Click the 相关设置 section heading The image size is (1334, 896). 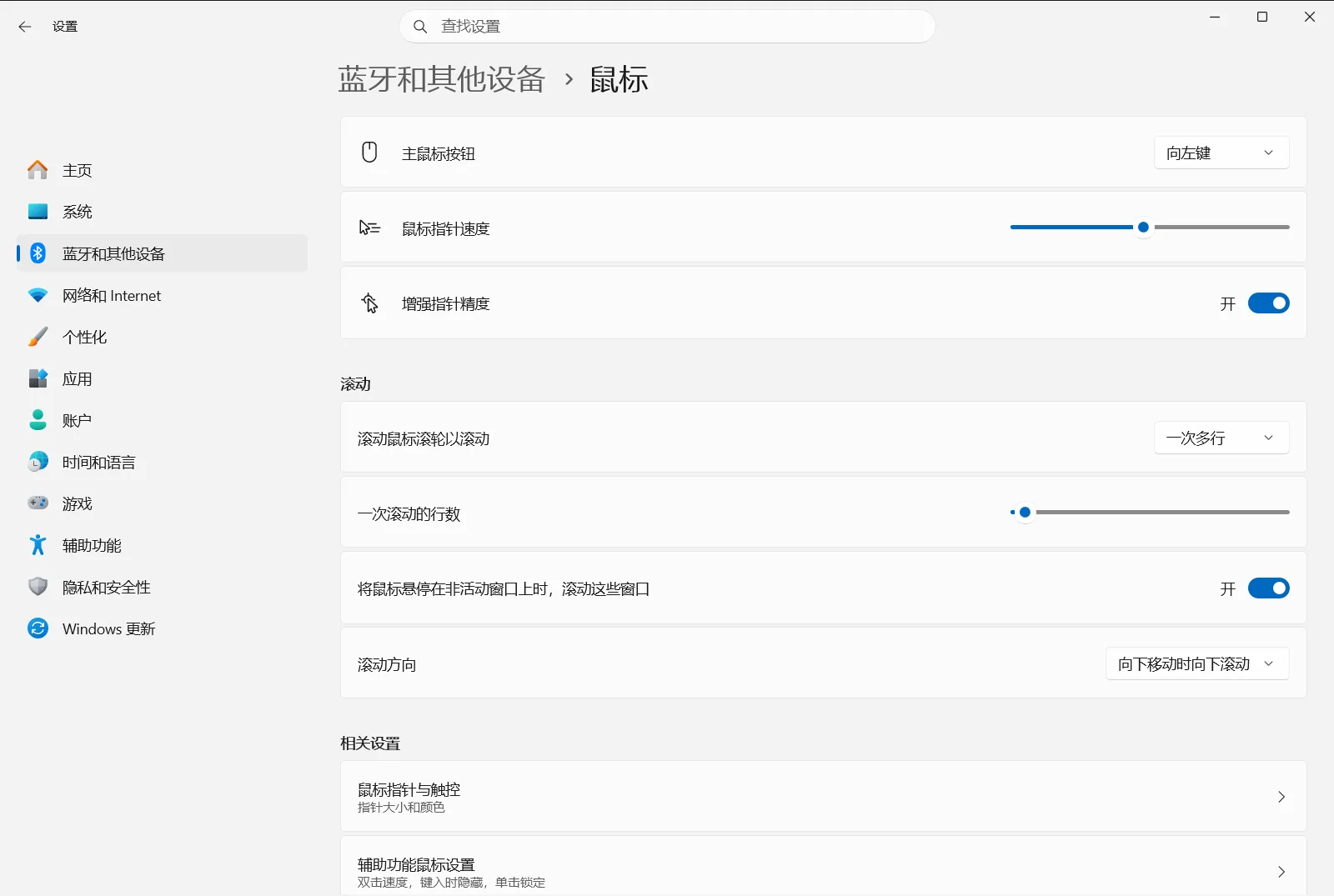click(370, 743)
